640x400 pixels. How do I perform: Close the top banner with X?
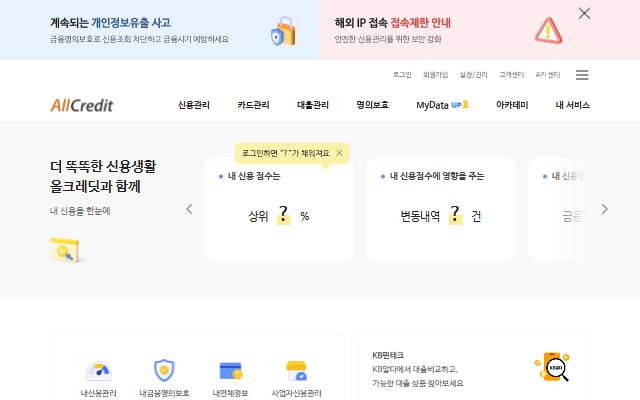pyautogui.click(x=584, y=13)
